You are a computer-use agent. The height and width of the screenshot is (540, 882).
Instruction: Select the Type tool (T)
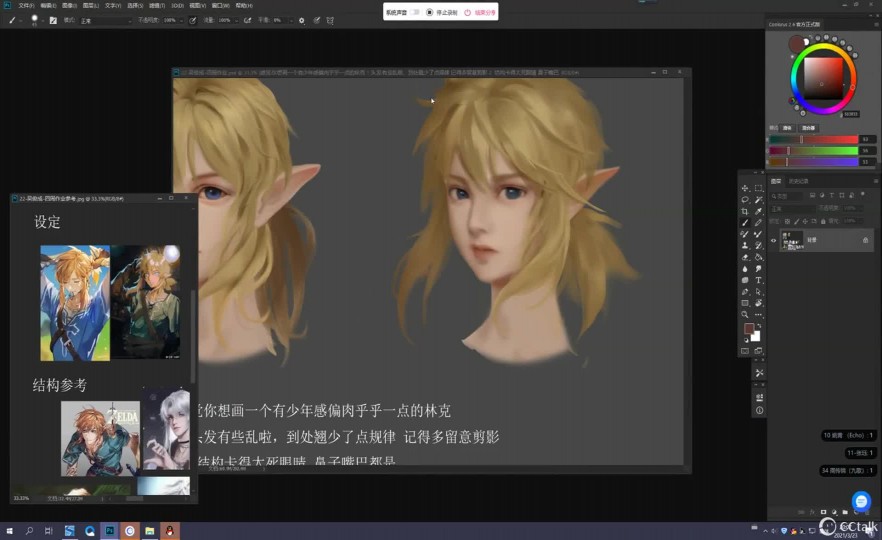(758, 280)
